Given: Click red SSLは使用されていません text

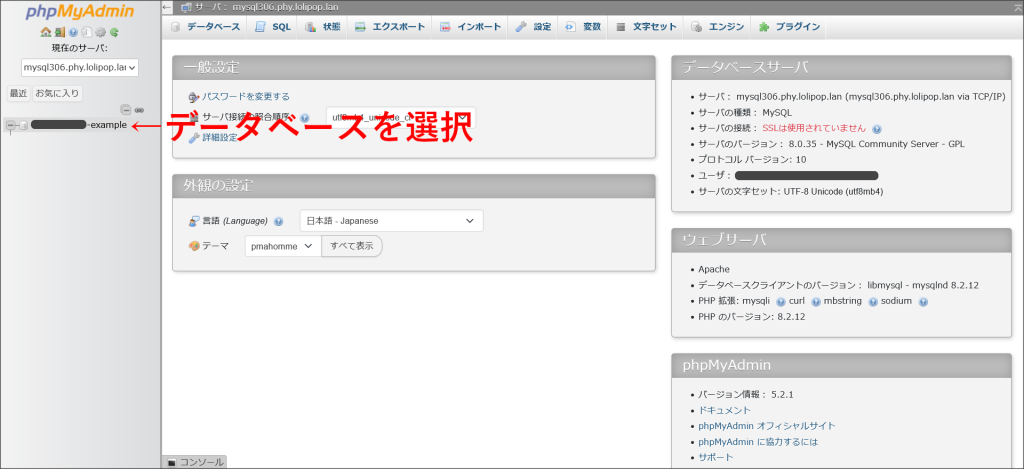Looking at the screenshot, I should coord(814,128).
